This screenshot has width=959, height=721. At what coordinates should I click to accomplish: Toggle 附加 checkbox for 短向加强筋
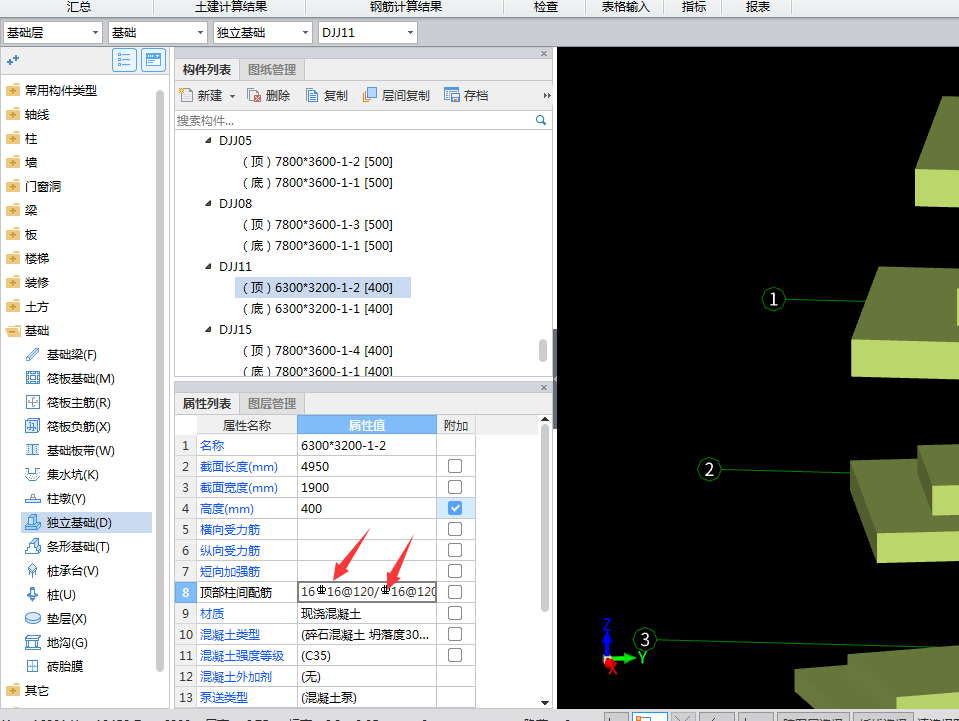(454, 571)
